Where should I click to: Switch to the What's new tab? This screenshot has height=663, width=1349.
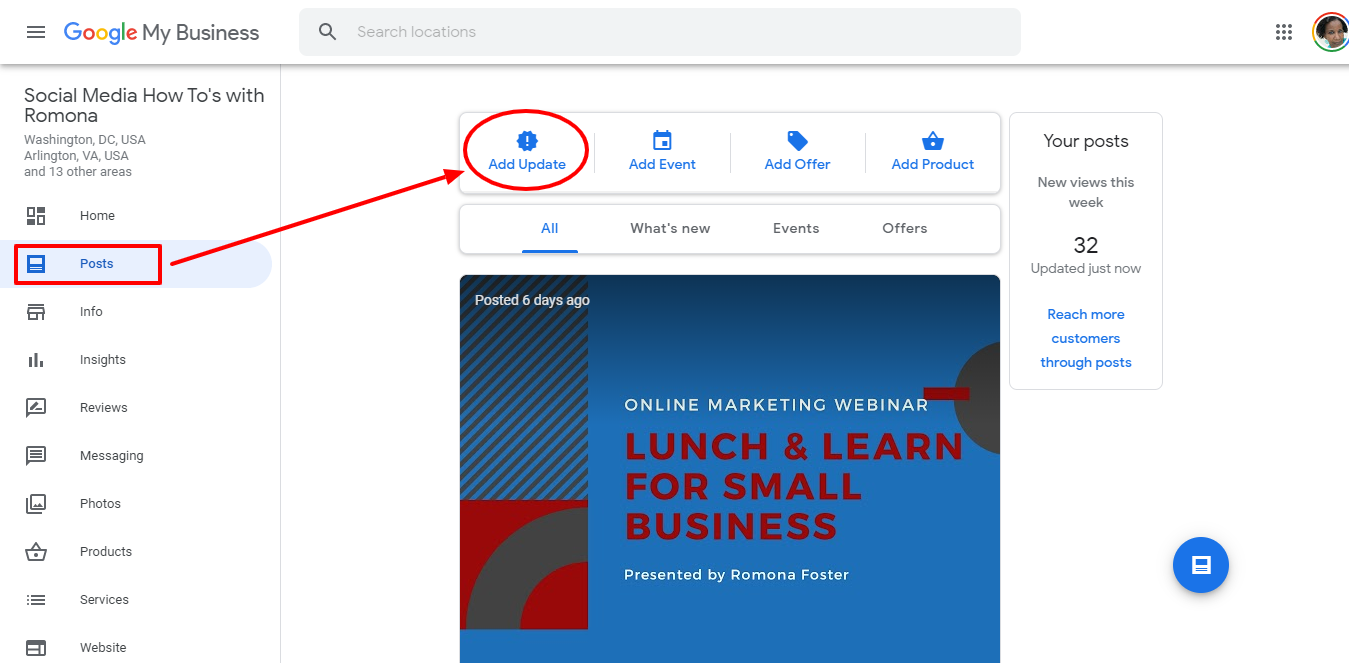point(670,229)
